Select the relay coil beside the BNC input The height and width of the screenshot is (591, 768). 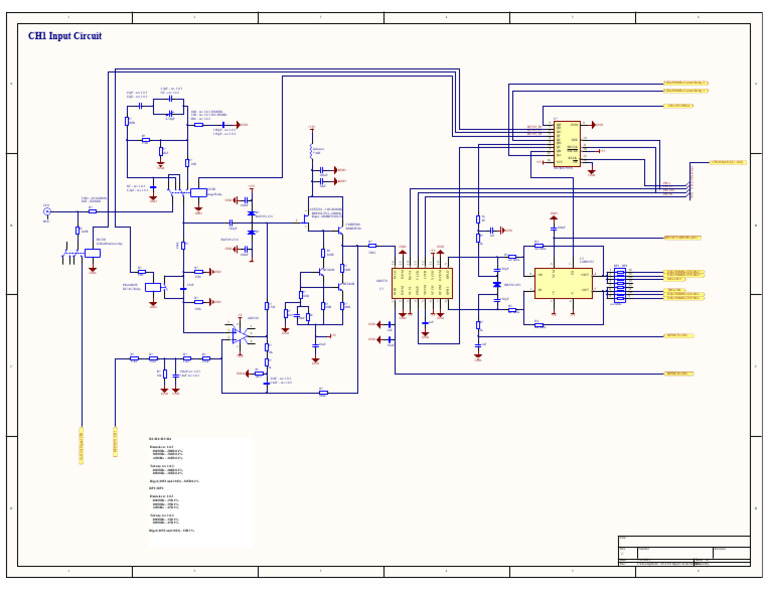click(x=93, y=253)
